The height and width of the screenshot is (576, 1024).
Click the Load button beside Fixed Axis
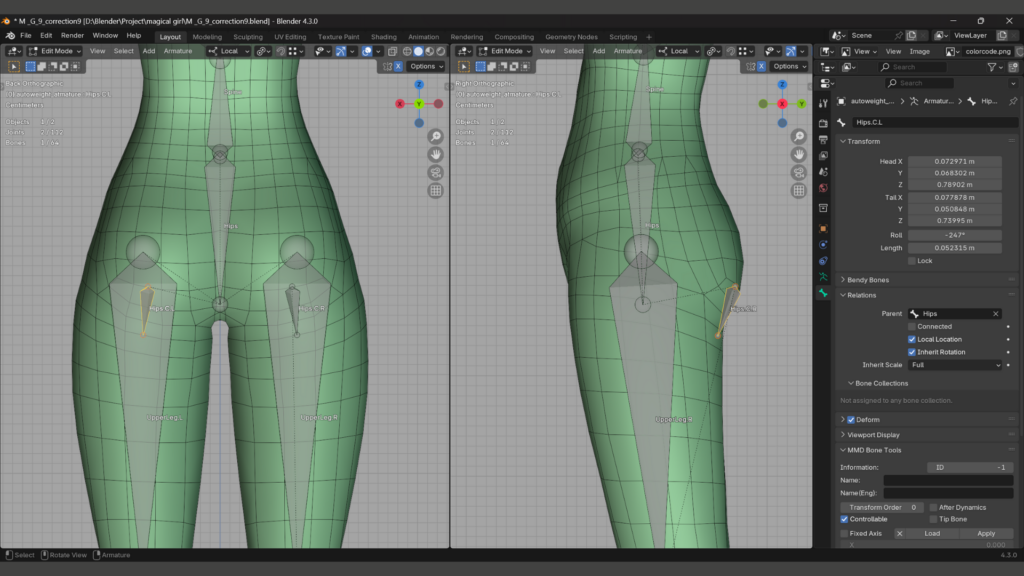pos(931,534)
